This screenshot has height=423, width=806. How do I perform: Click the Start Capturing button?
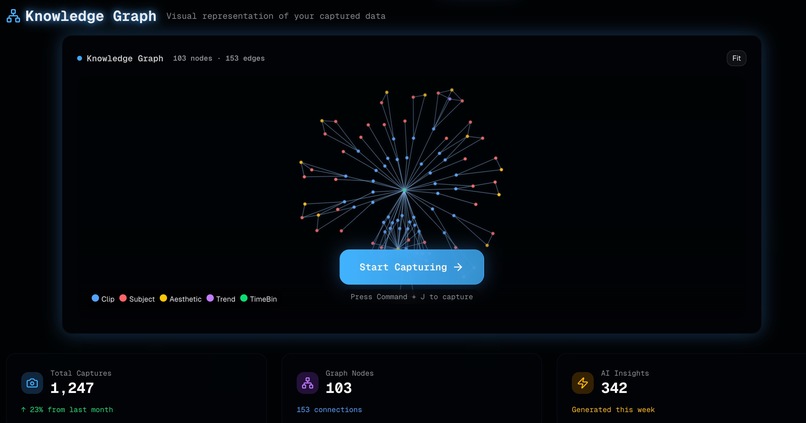(411, 267)
